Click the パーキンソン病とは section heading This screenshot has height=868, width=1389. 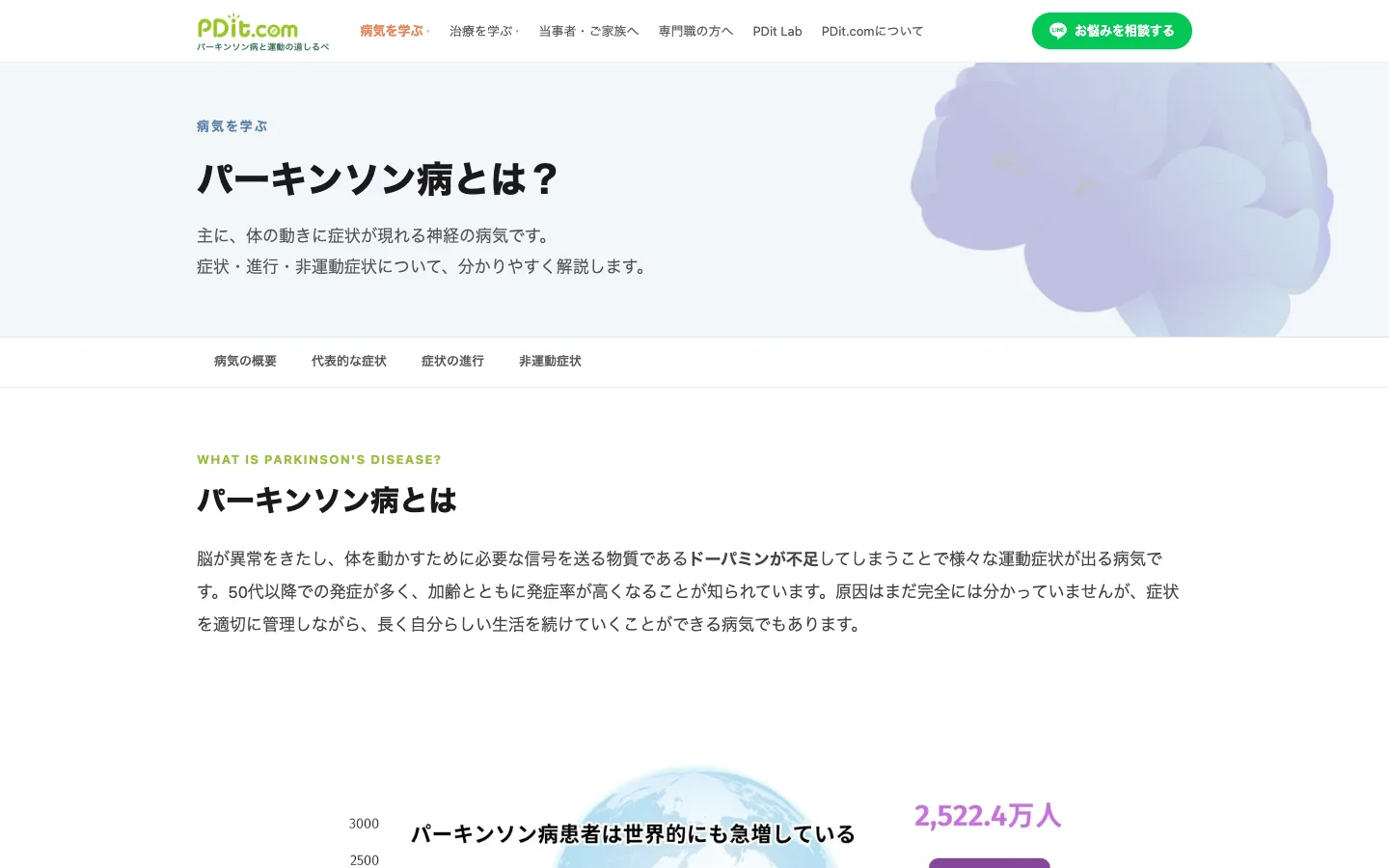pyautogui.click(x=327, y=501)
